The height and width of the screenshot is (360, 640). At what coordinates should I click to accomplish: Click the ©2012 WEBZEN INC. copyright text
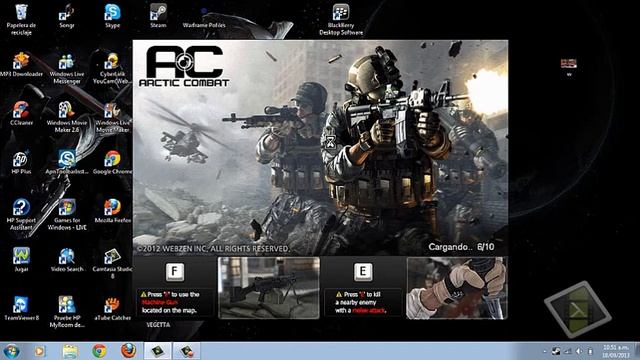[x=213, y=249]
